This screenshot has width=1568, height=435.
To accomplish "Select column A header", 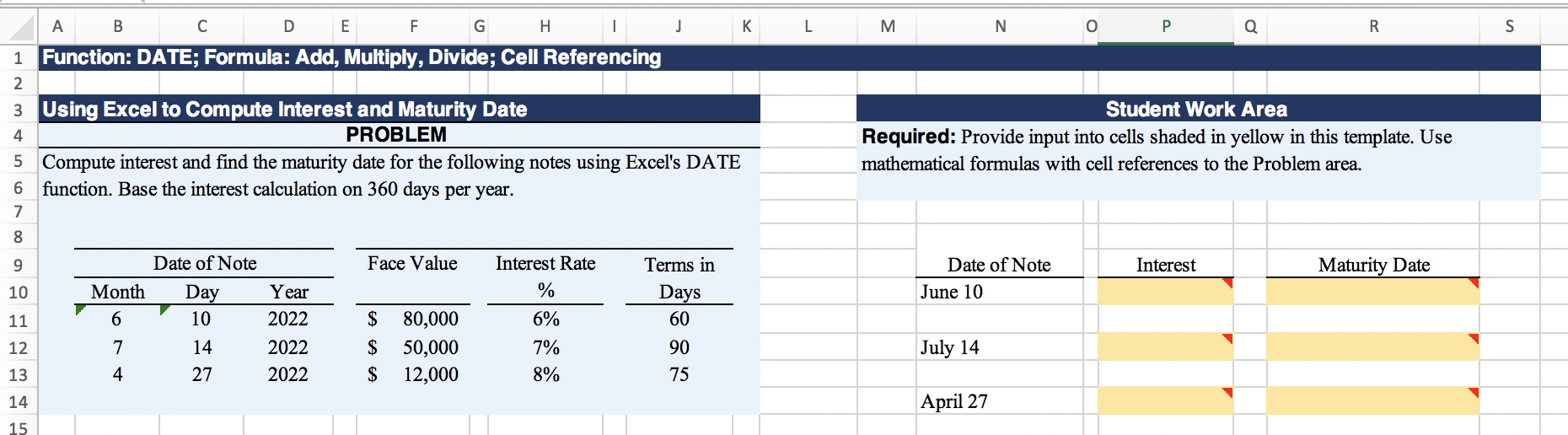I will tap(57, 26).
